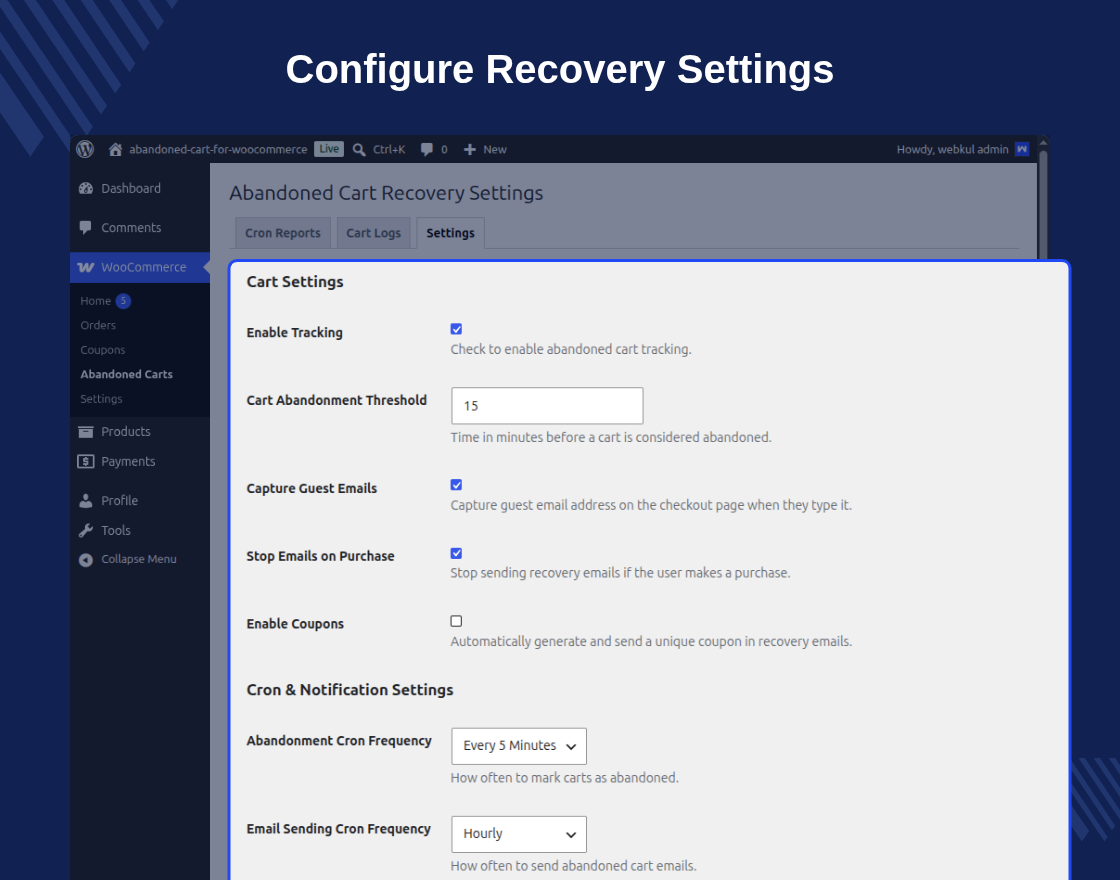Image resolution: width=1120 pixels, height=880 pixels.
Task: Click the Comments sidebar icon
Action: 86,228
